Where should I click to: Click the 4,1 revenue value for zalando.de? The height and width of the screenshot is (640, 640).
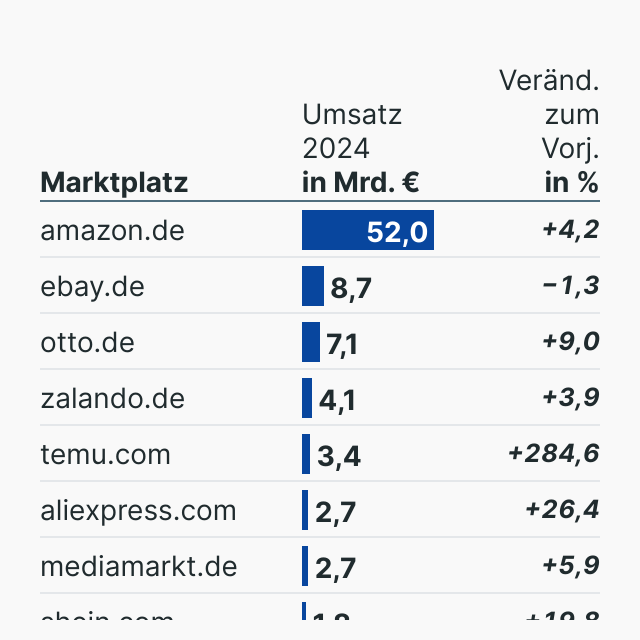(337, 401)
